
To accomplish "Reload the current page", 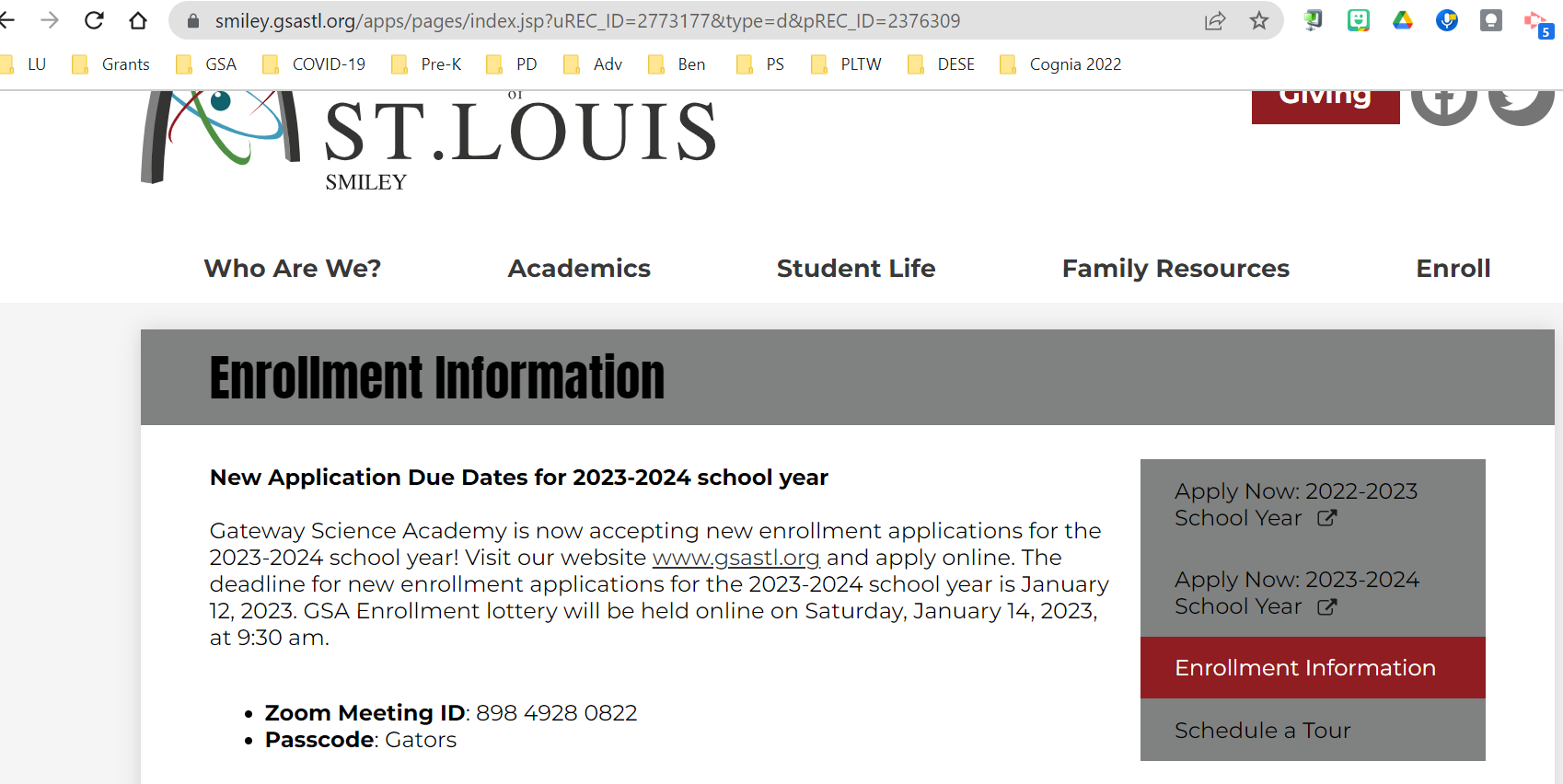I will (94, 20).
